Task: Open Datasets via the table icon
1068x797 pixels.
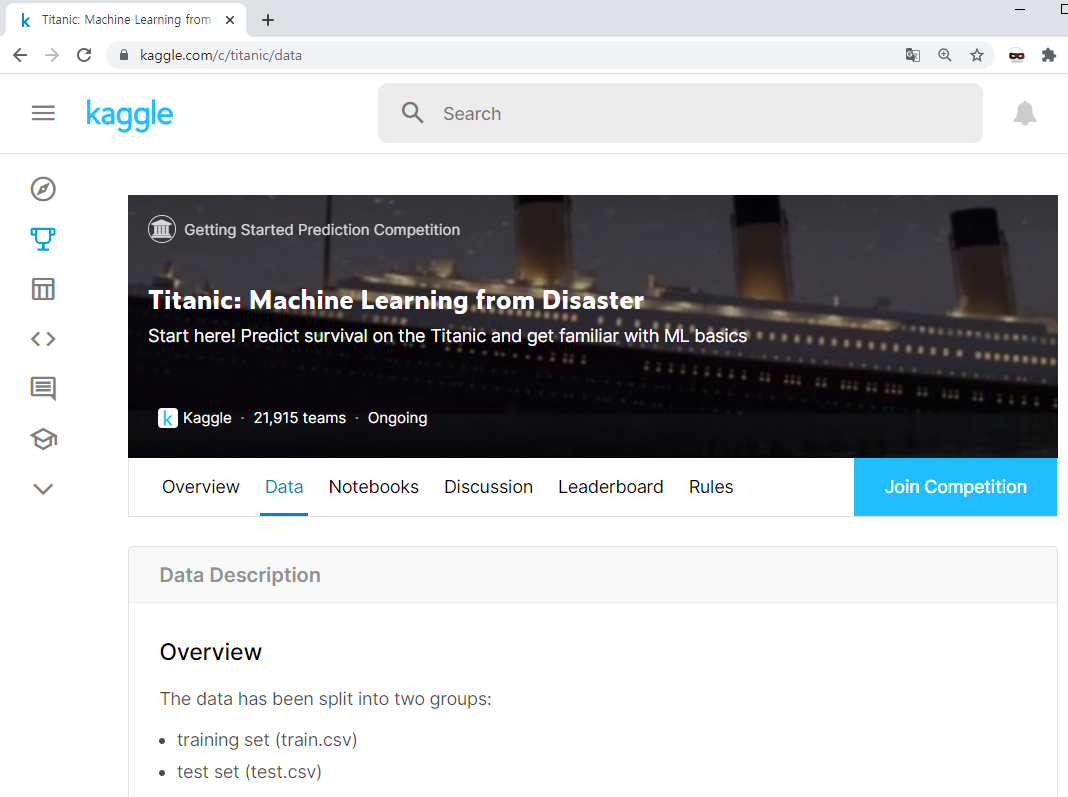Action: pyautogui.click(x=43, y=290)
